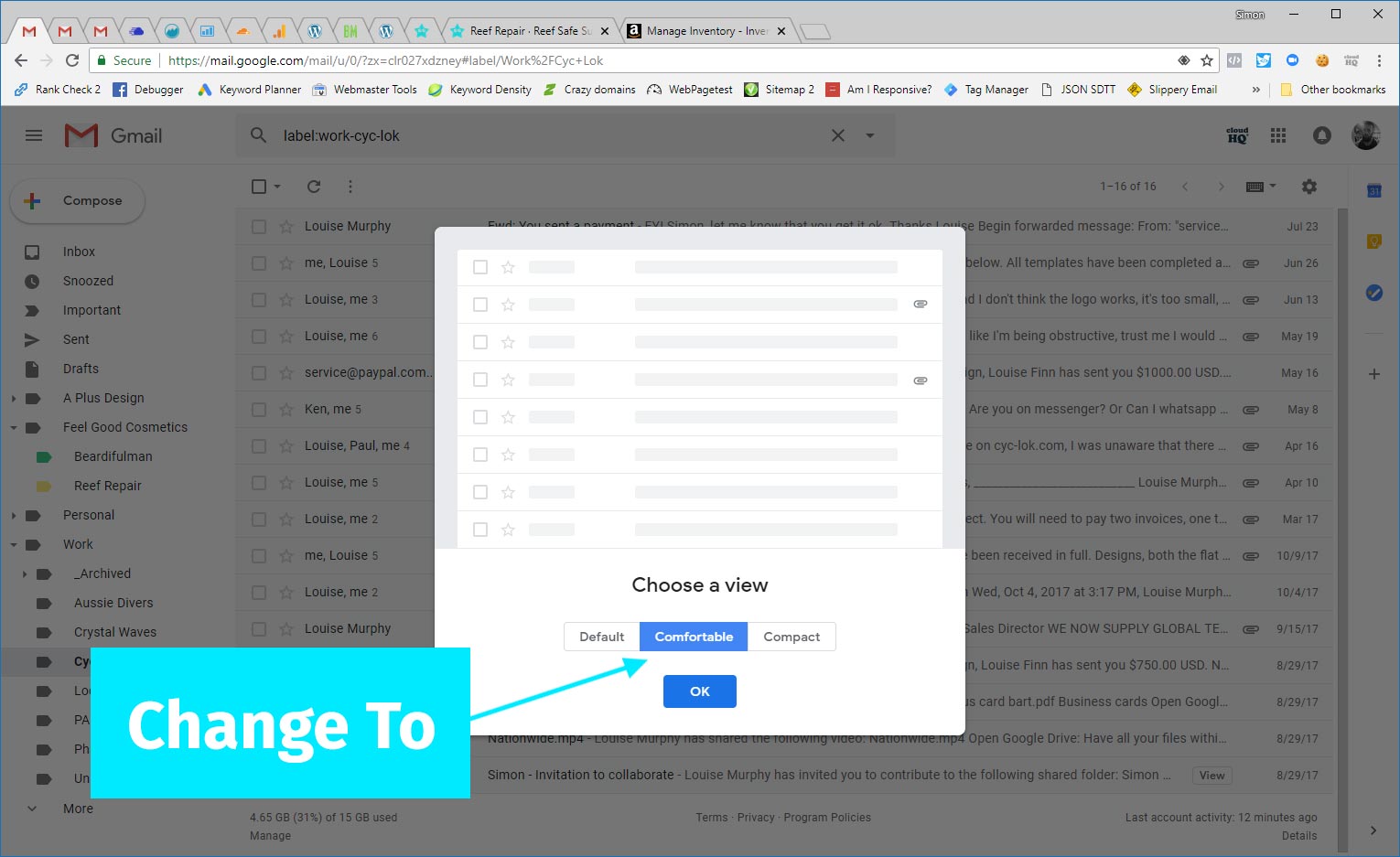Click the plus icon to get add-ons
The width and height of the screenshot is (1400, 857).
click(1373, 374)
